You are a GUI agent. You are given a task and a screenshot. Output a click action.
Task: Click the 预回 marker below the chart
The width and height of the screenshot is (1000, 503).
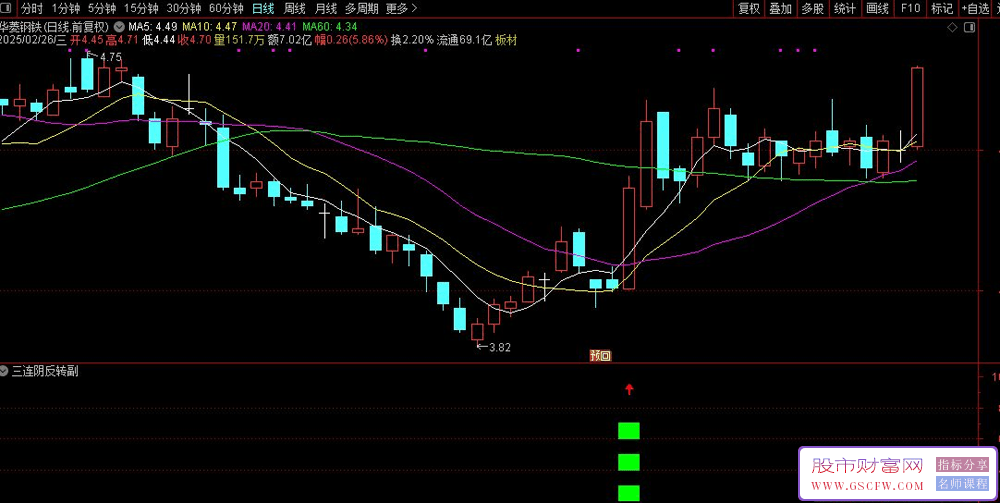[x=599, y=356]
